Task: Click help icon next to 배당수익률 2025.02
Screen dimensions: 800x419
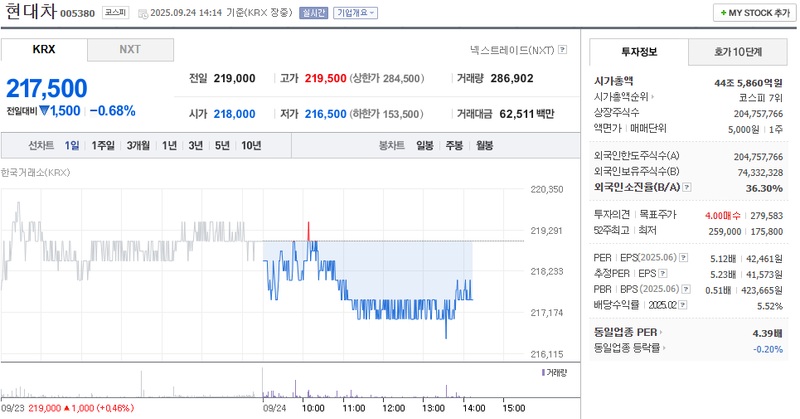Action: tap(683, 305)
